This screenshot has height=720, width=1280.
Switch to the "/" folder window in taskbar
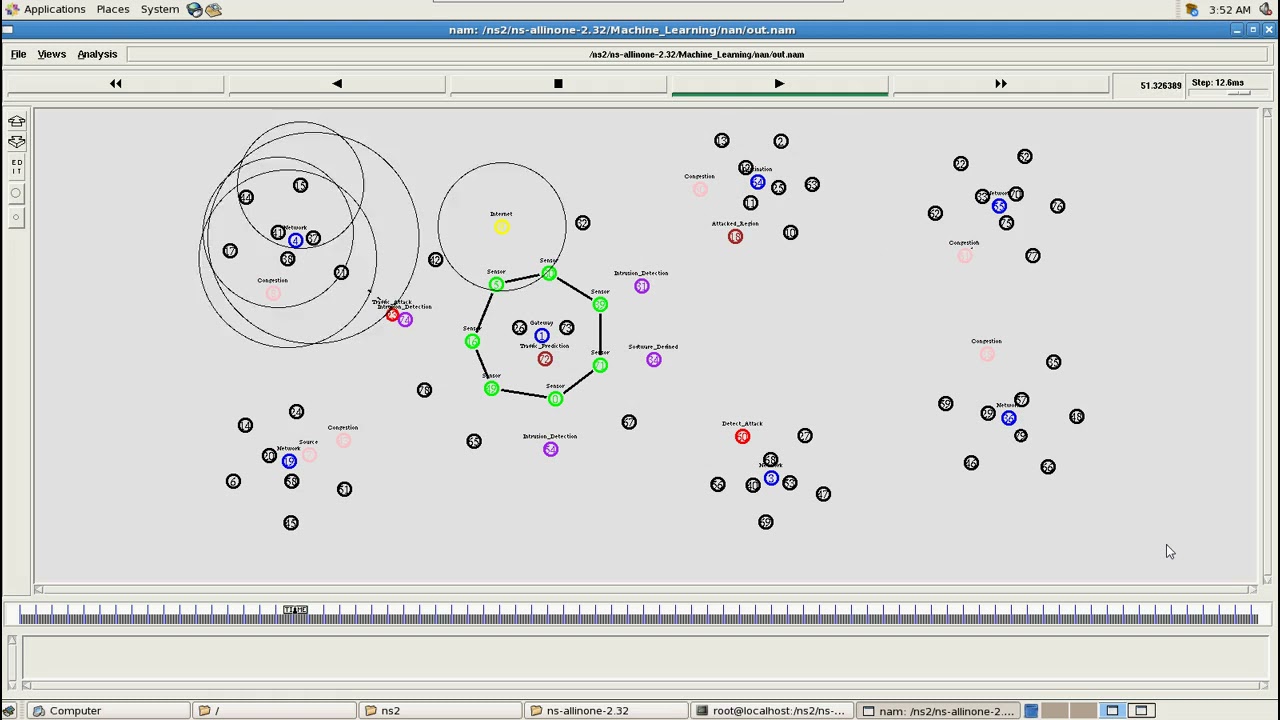[274, 711]
